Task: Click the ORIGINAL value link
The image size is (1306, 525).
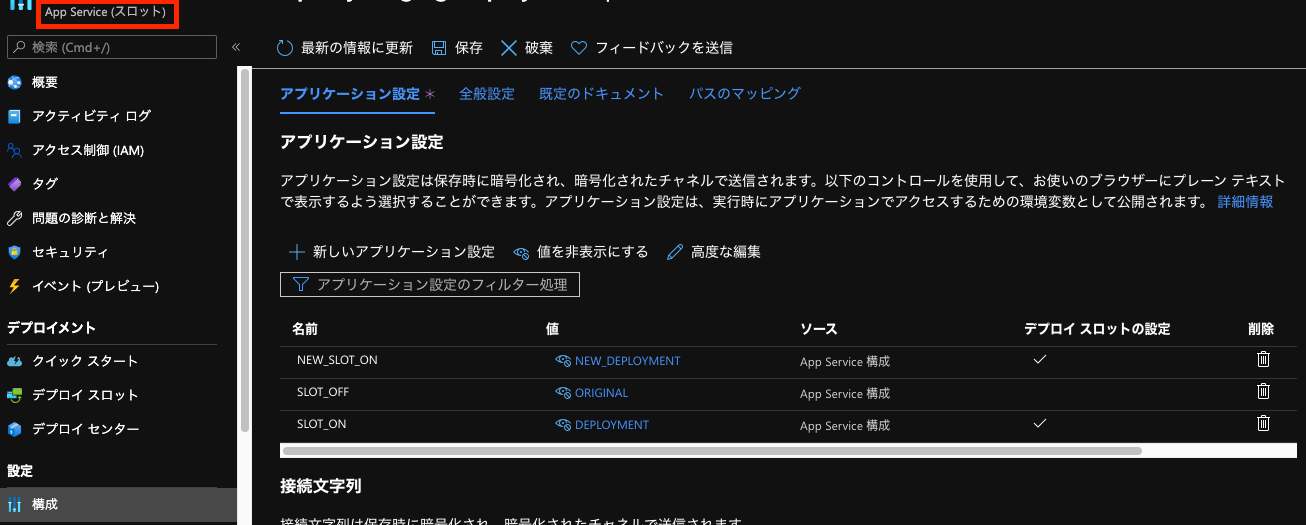Action: tap(601, 393)
